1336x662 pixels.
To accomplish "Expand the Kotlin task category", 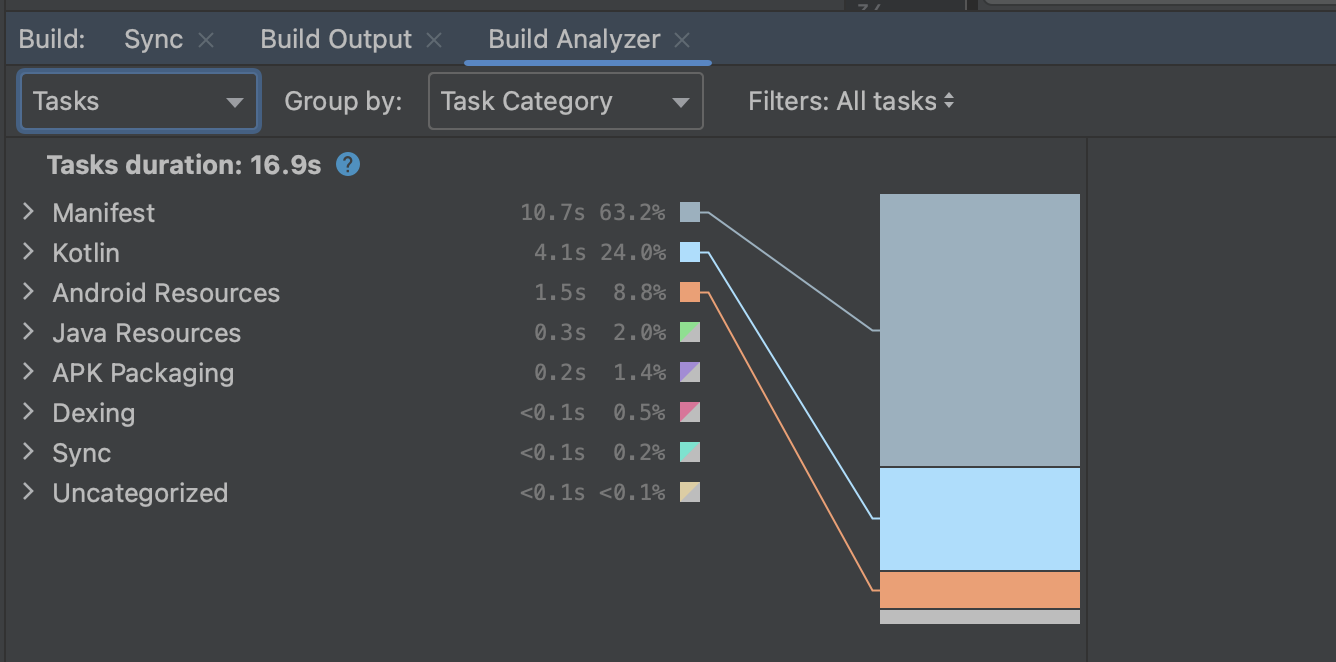I will click(x=26, y=252).
